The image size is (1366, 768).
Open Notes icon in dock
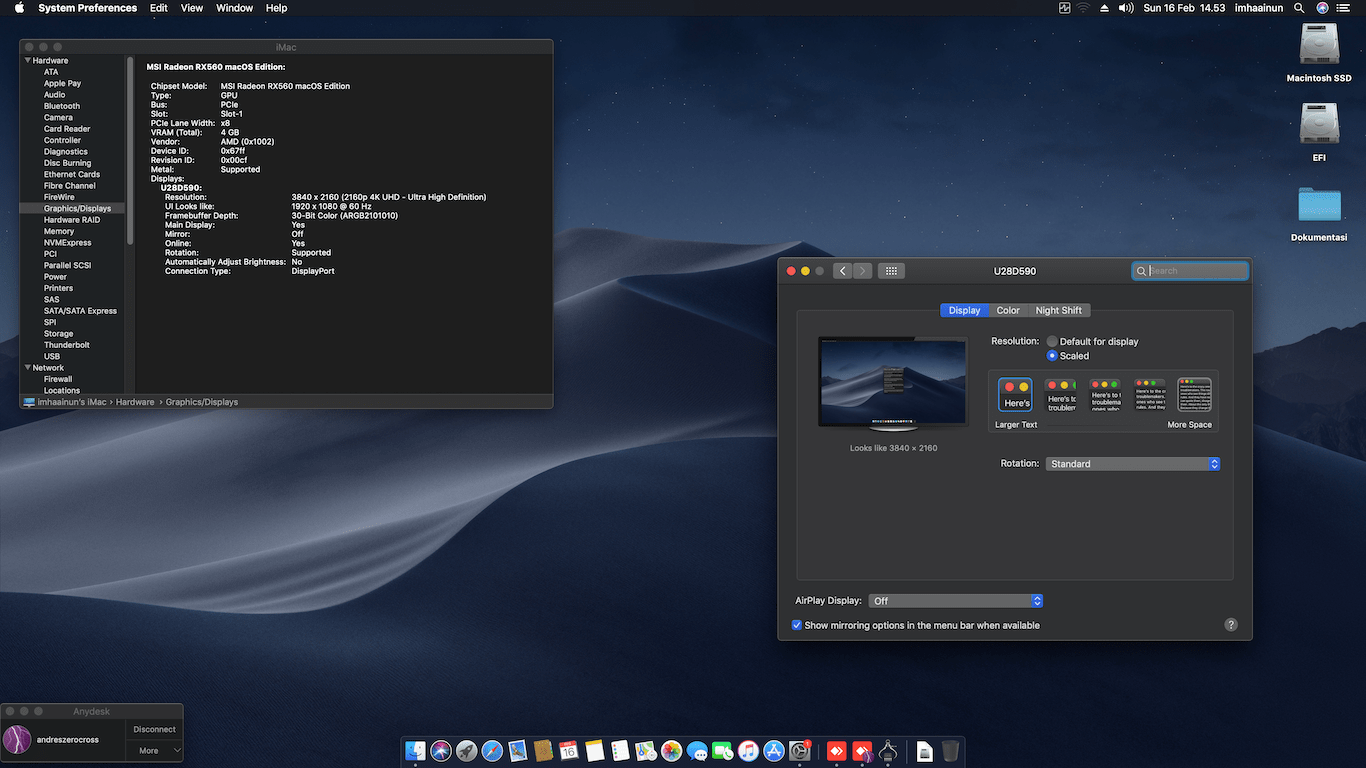[x=595, y=751]
